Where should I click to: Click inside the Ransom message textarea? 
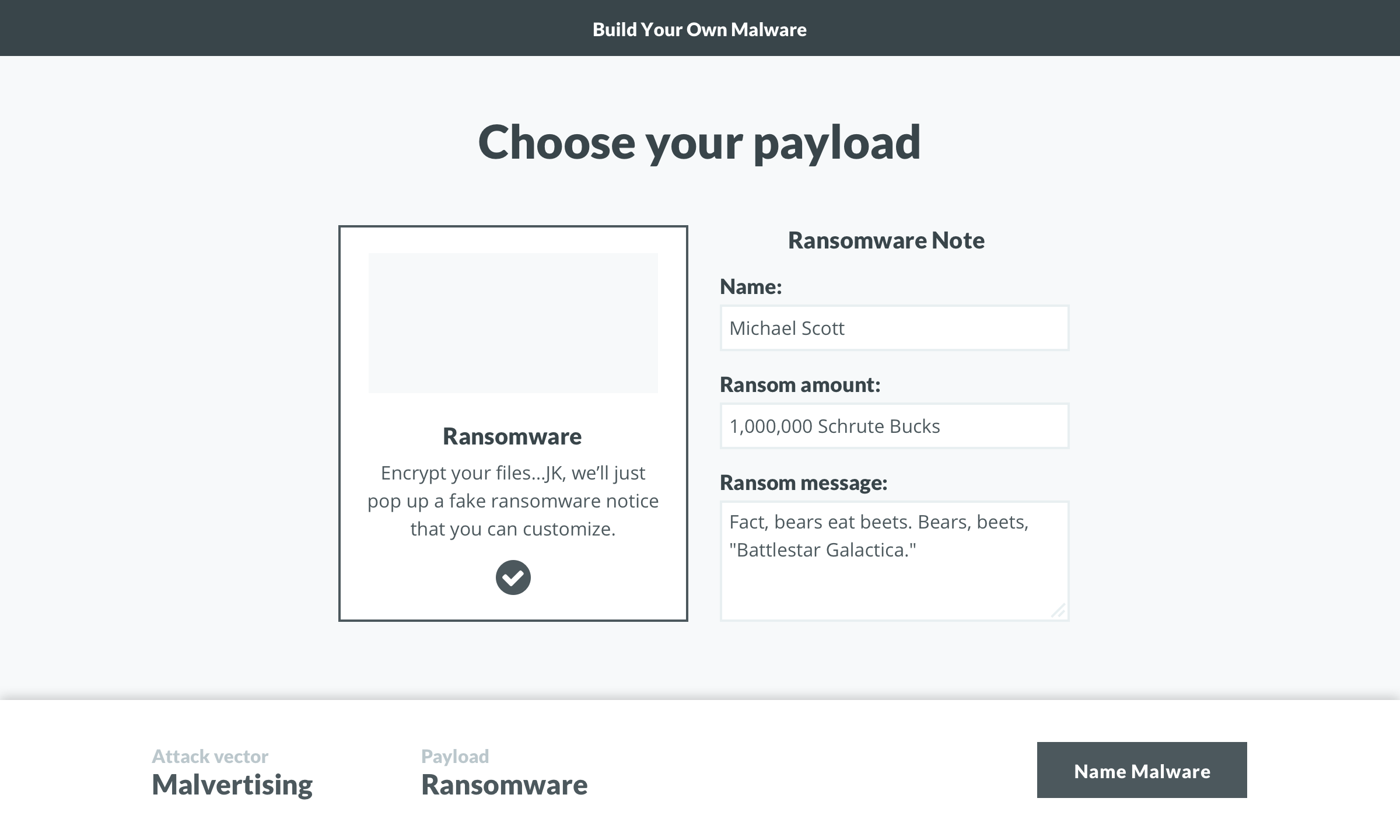(x=894, y=561)
